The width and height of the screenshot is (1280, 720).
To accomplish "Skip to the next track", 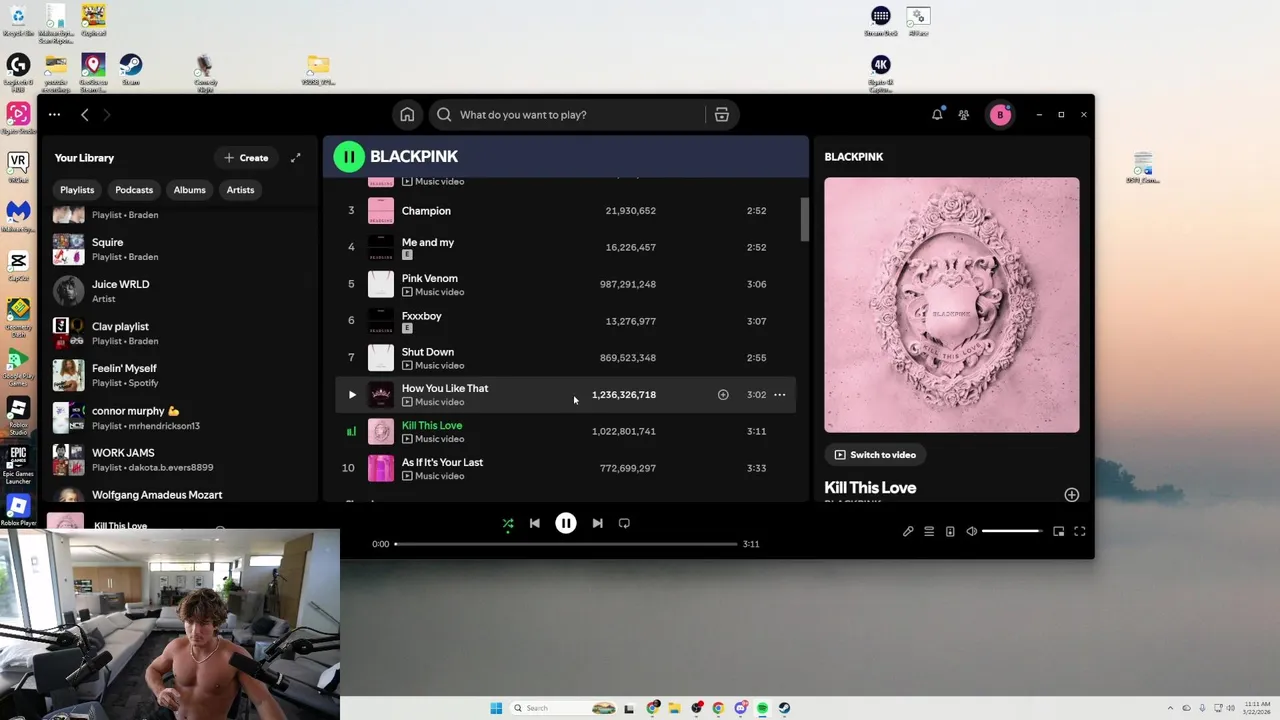I will coord(597,523).
